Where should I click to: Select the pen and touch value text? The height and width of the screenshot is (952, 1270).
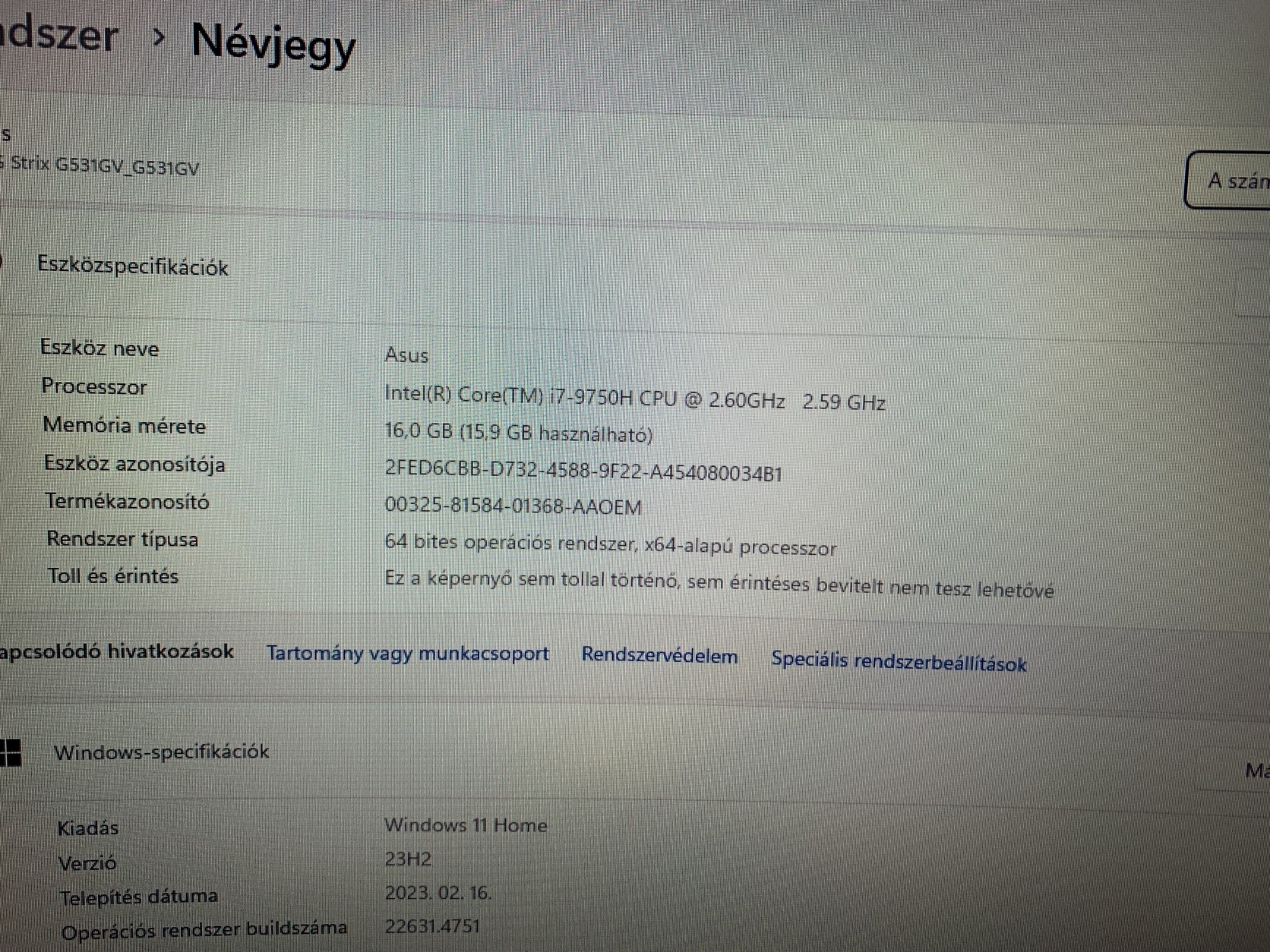click(719, 584)
